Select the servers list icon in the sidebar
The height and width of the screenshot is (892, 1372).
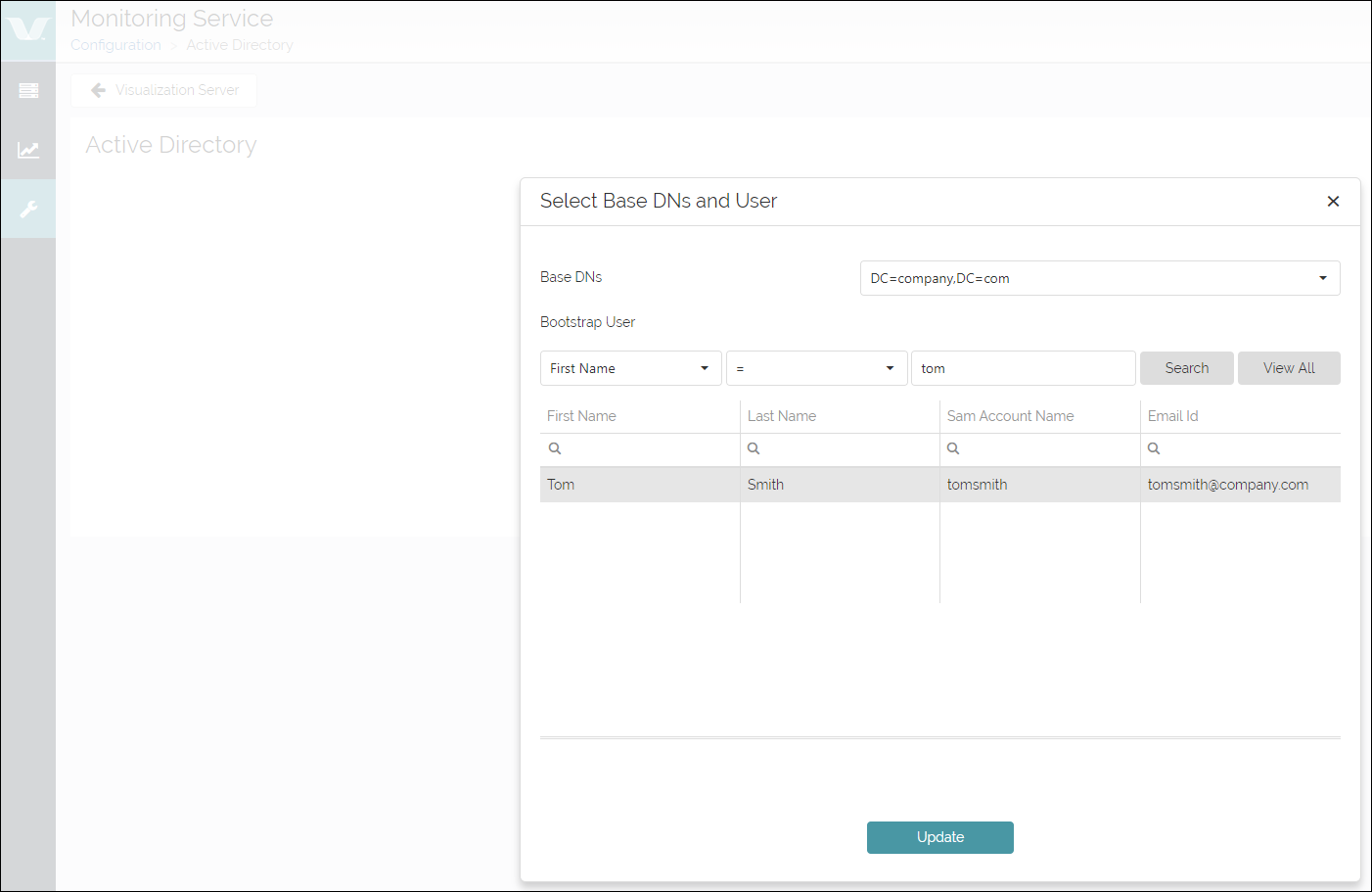point(27,89)
